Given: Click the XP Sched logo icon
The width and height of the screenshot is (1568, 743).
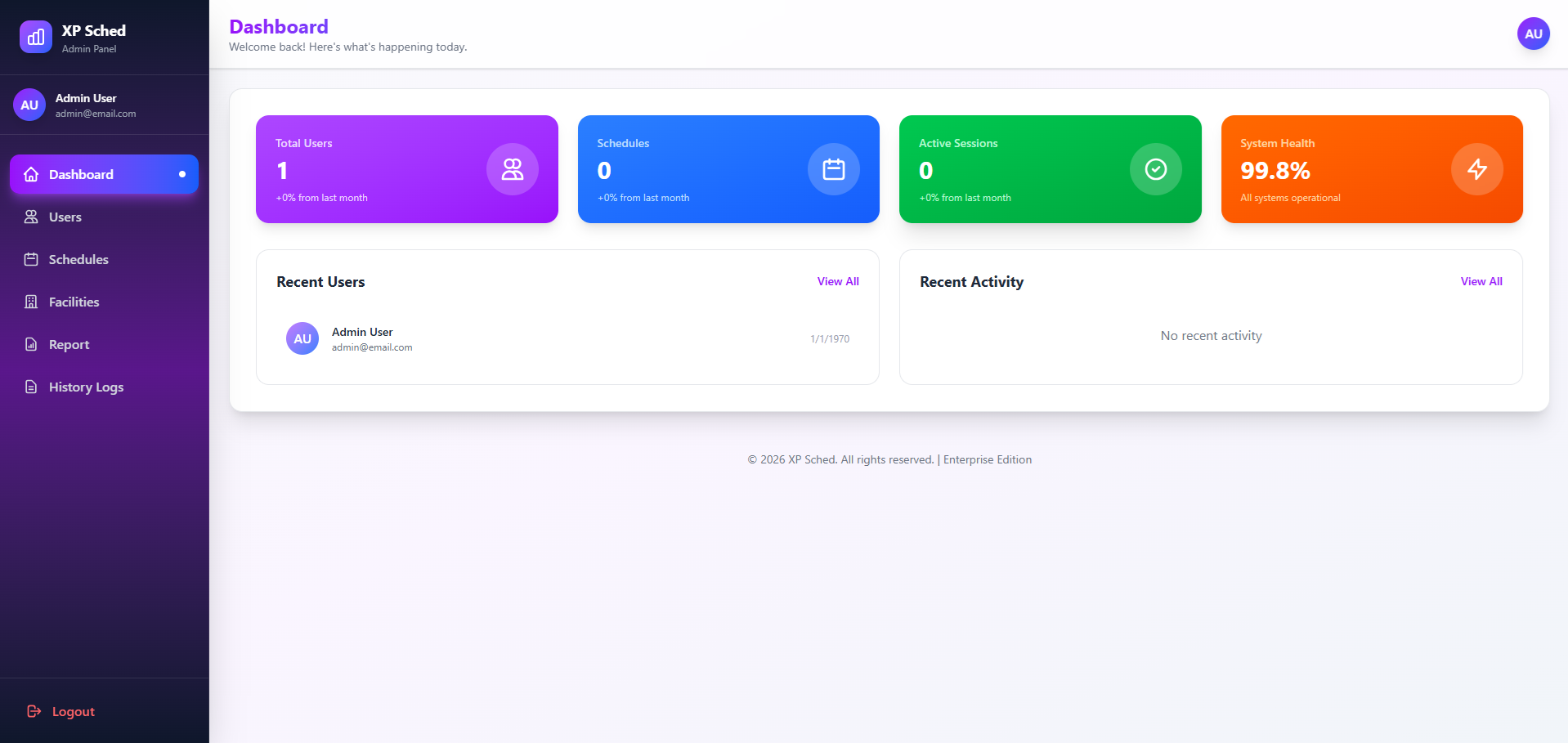Looking at the screenshot, I should coord(35,37).
